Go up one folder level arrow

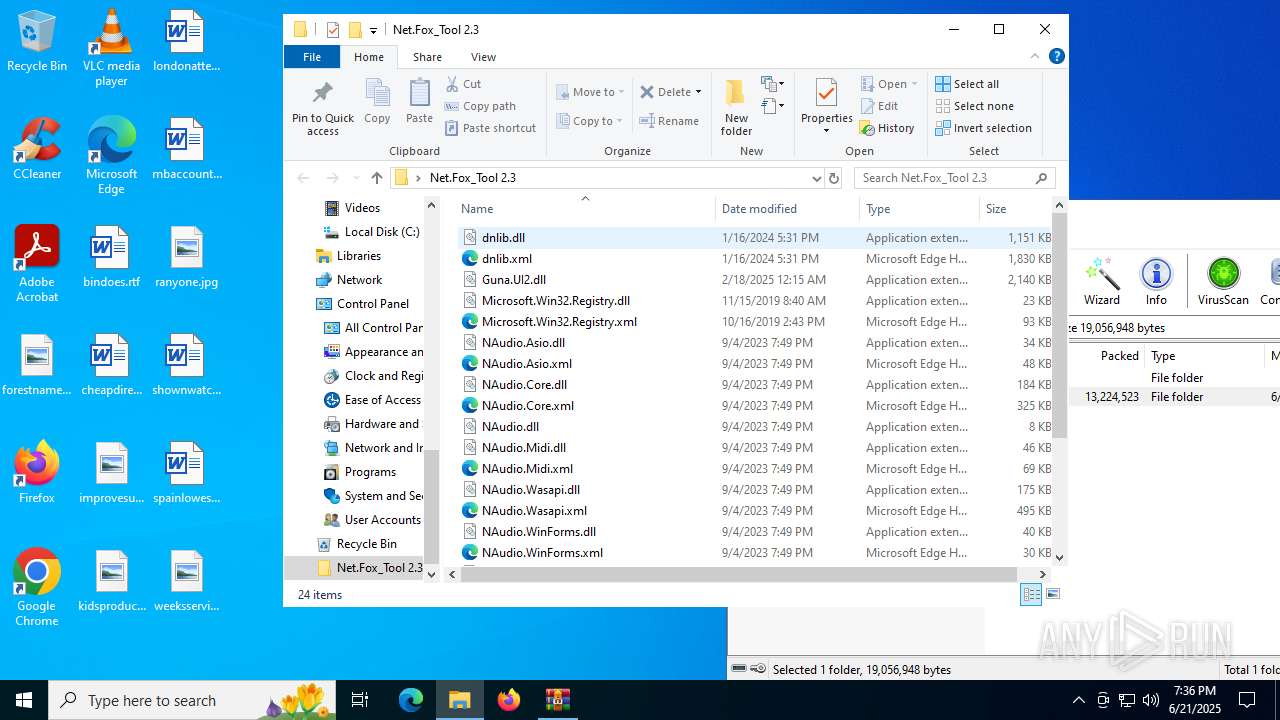click(376, 178)
